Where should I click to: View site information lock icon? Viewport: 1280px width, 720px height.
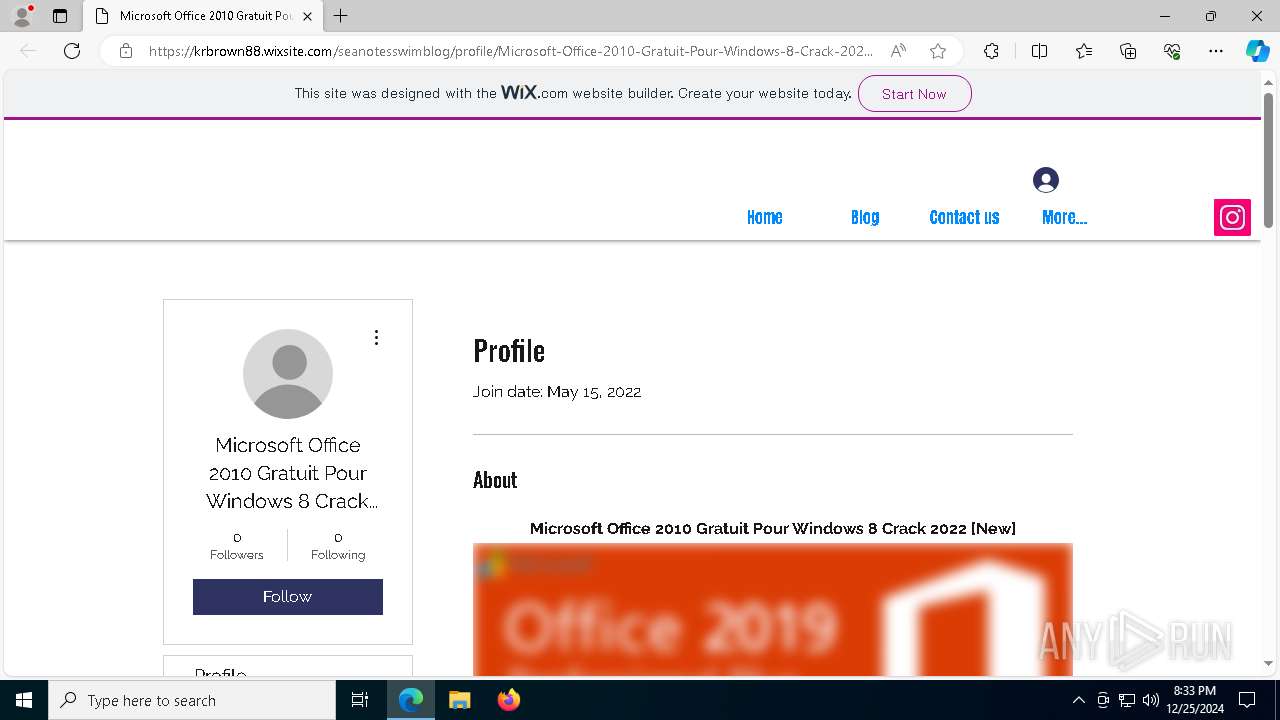126,51
